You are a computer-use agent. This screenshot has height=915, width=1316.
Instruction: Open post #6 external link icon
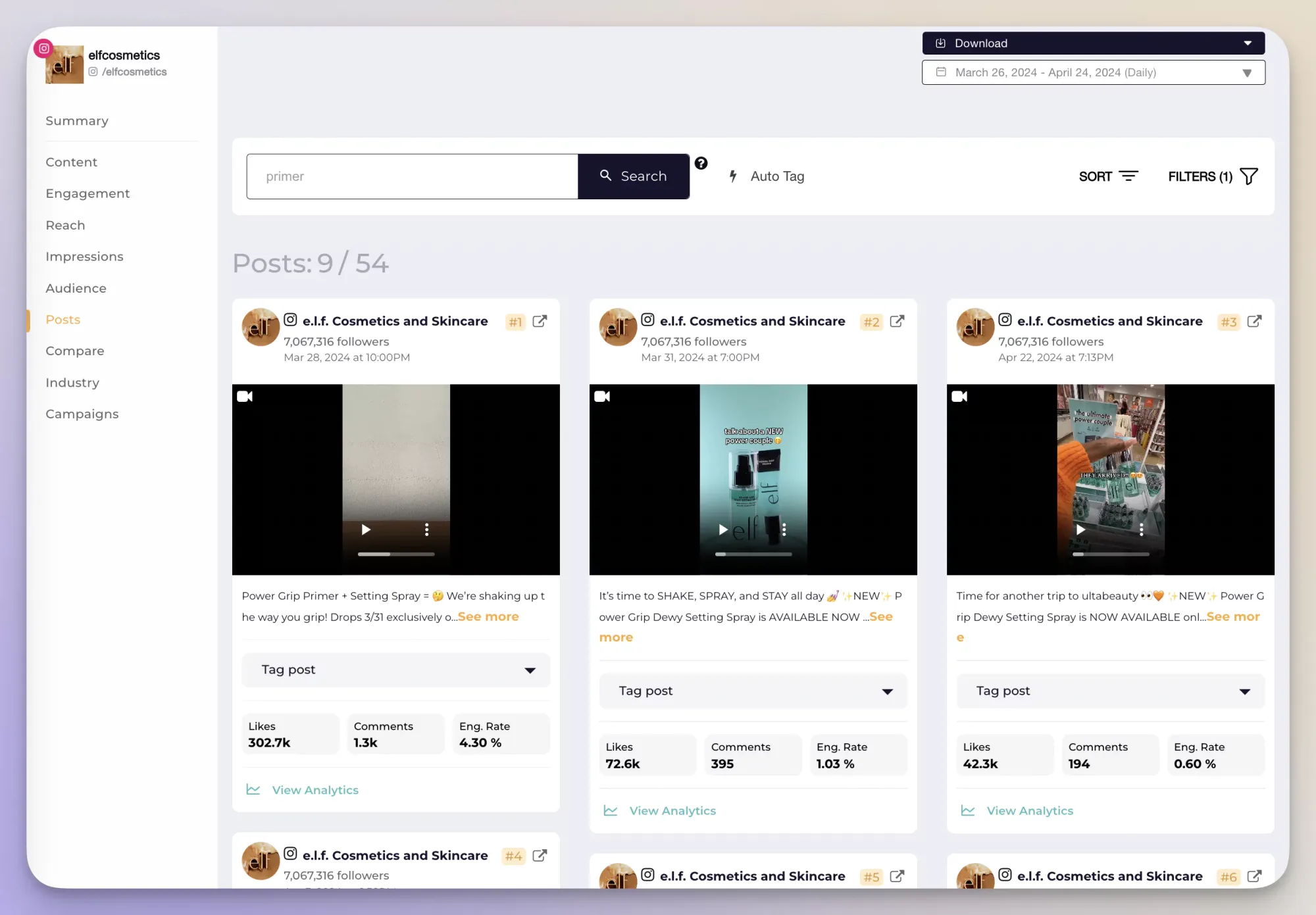[x=1254, y=877]
